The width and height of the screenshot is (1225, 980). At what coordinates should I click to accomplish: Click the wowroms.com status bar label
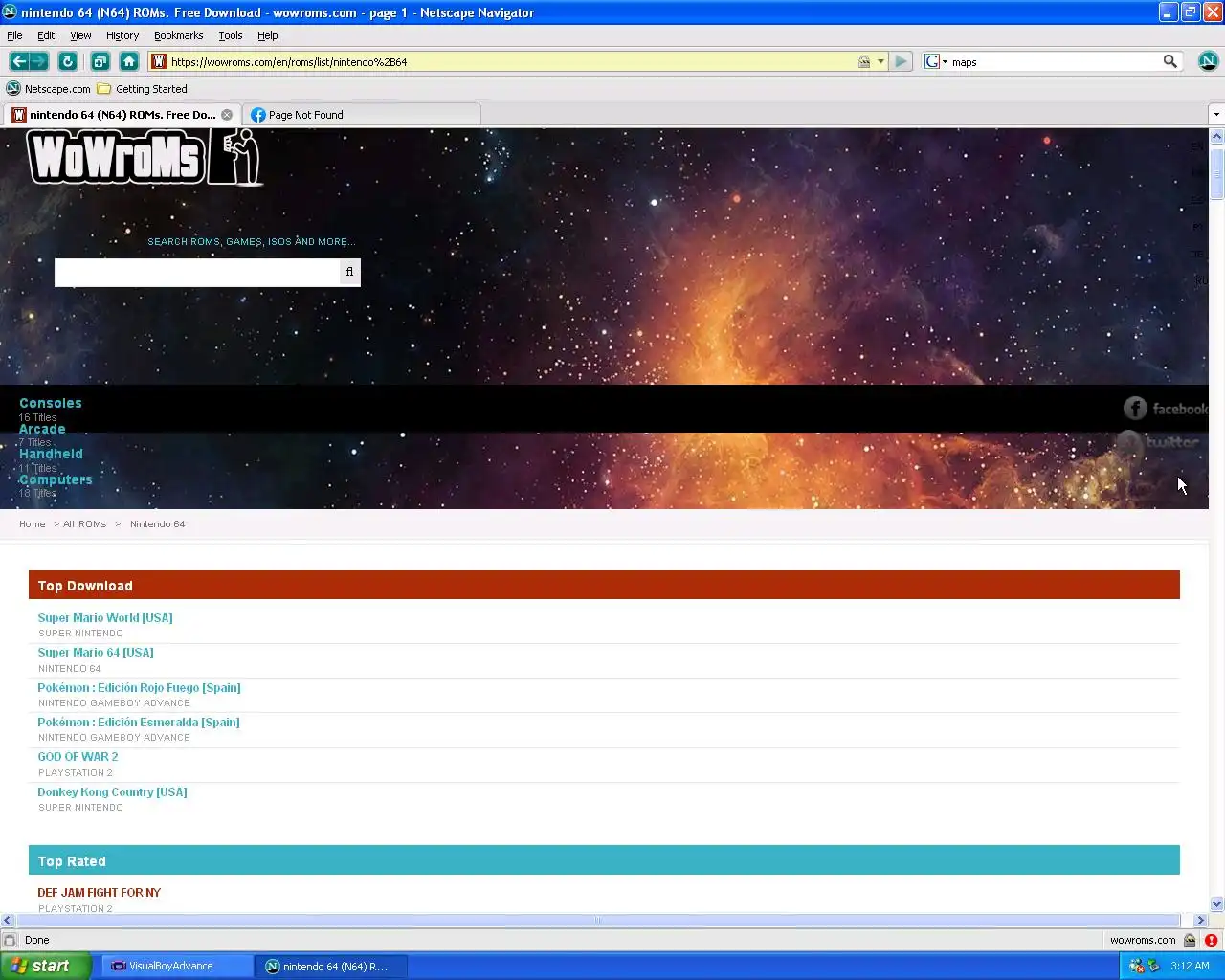(1143, 940)
